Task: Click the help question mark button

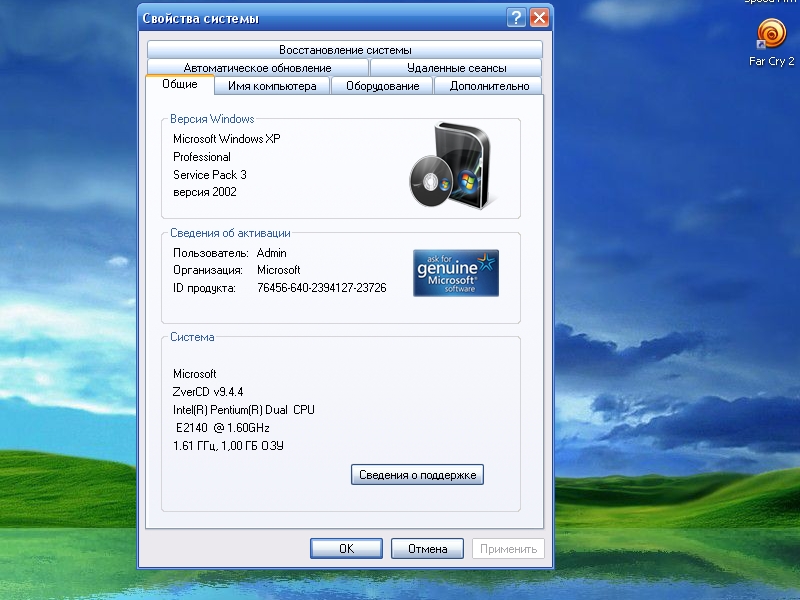Action: pyautogui.click(x=516, y=17)
